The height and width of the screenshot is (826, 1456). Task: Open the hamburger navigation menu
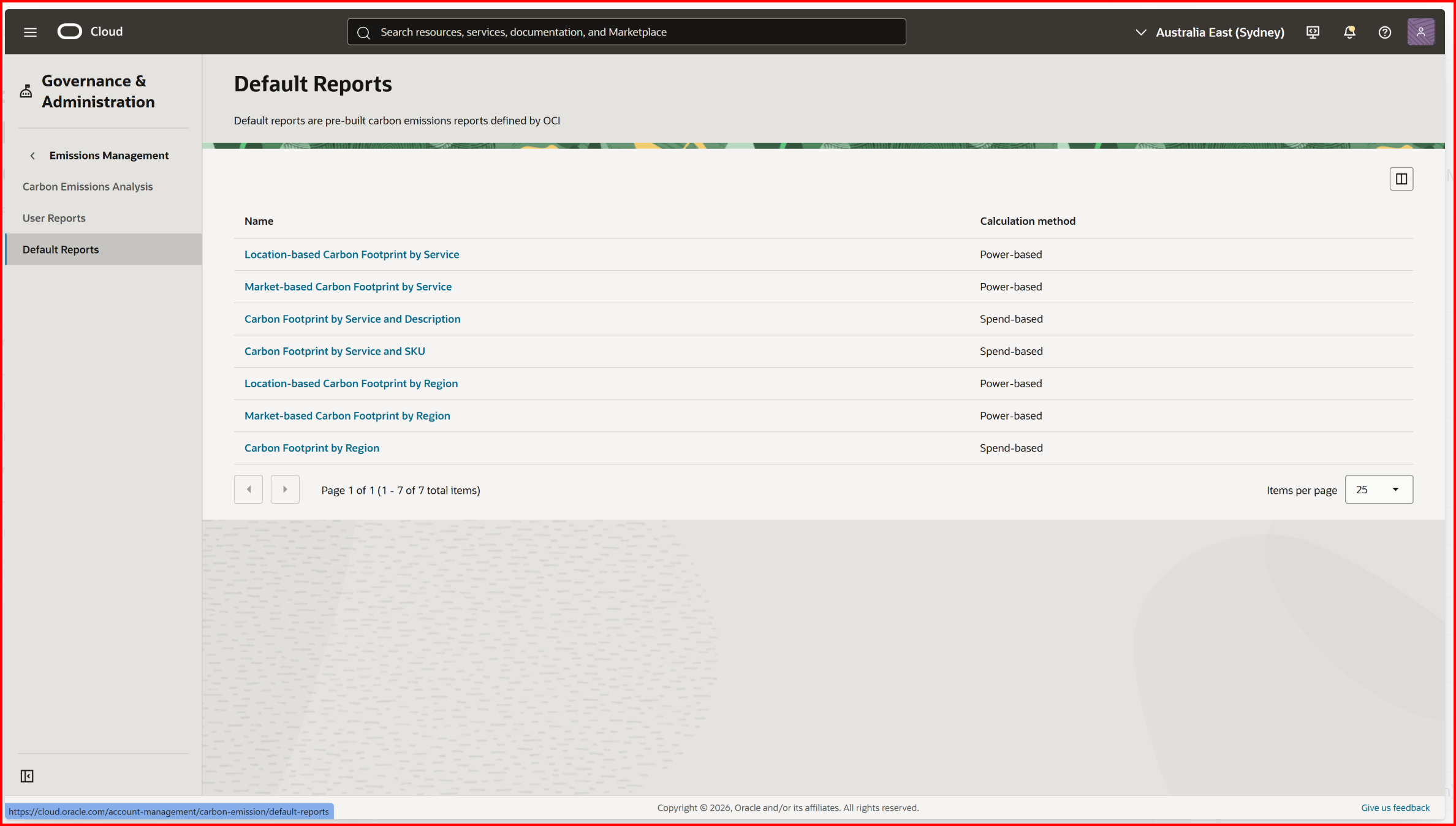[x=30, y=32]
